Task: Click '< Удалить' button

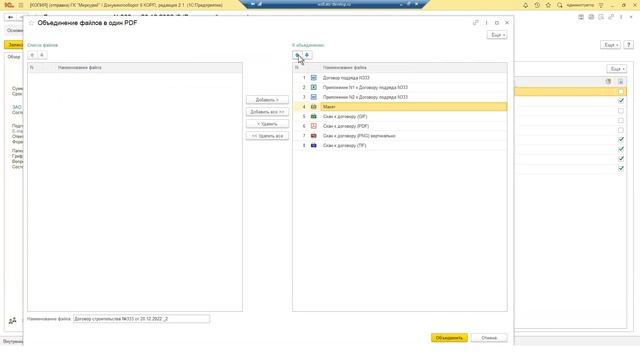Action: tap(267, 124)
